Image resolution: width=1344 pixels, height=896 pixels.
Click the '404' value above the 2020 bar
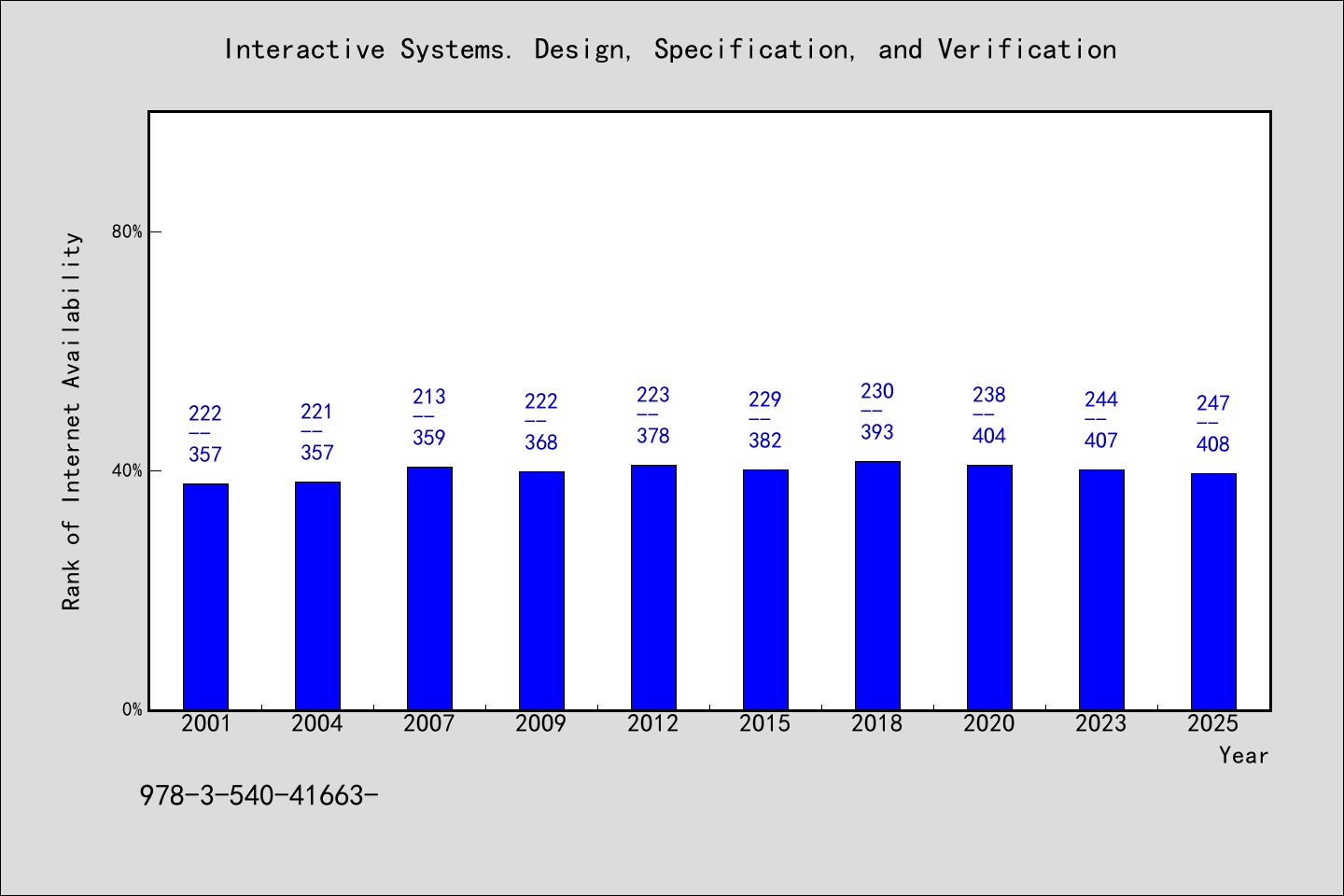(x=989, y=436)
